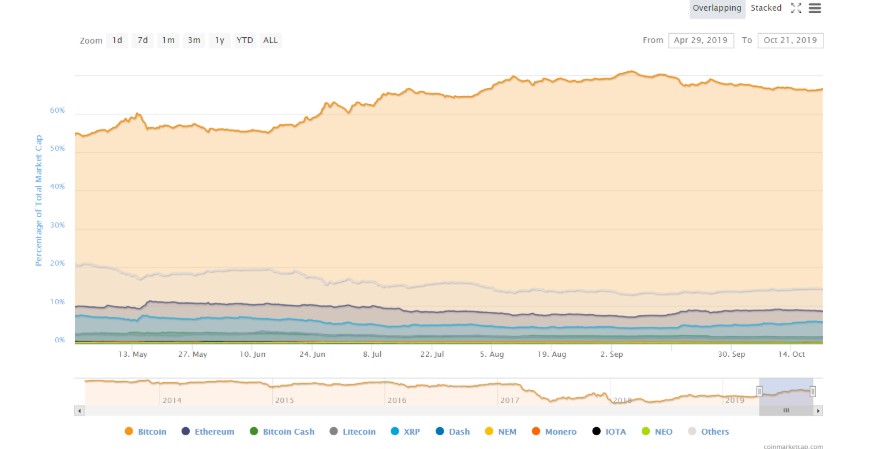Click the 20% y-axis label
The height and width of the screenshot is (449, 870).
[x=57, y=264]
